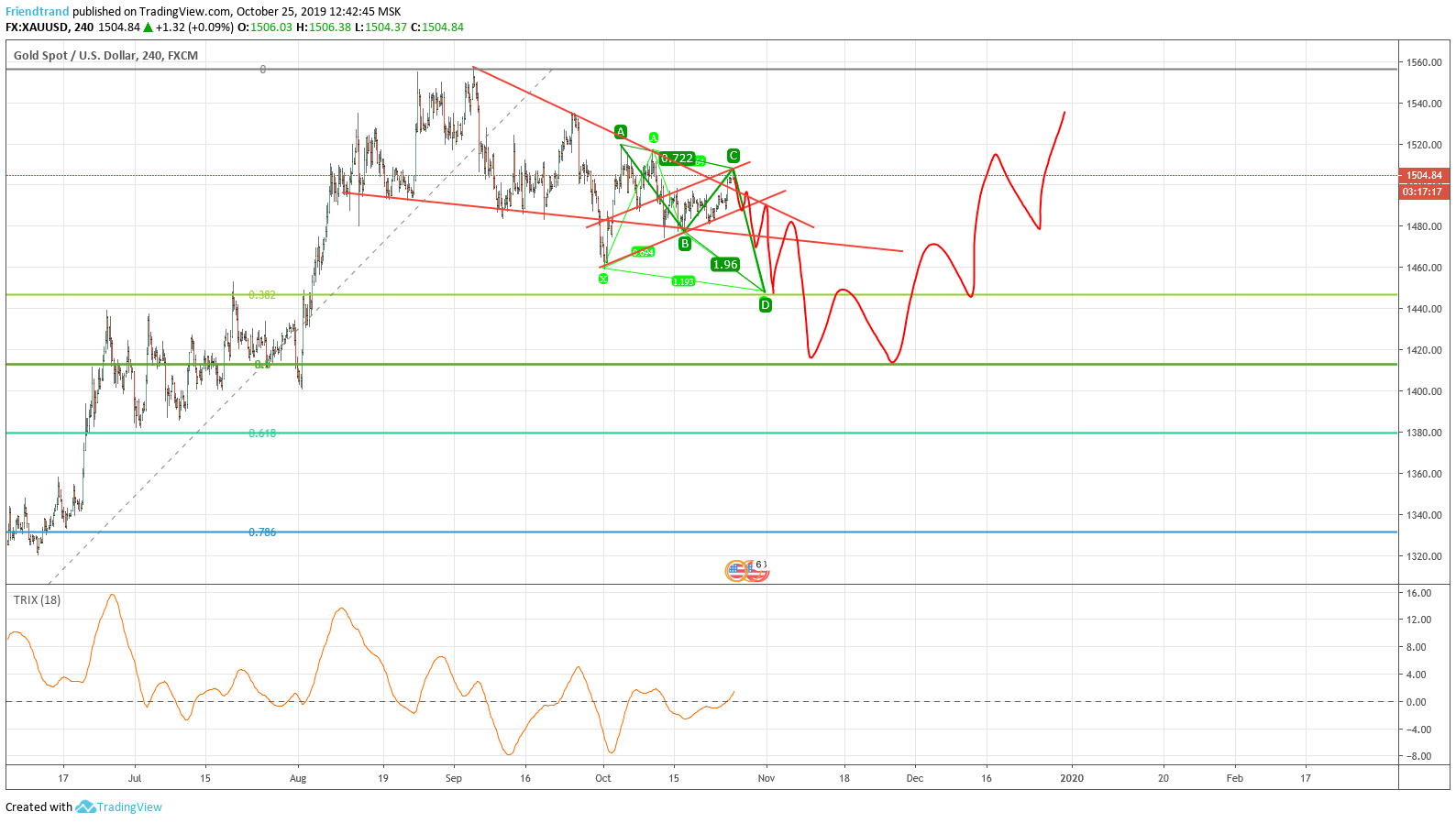Viewport: 1456px width, 823px height.
Task: Click the TradingView logo icon at bottom
Action: 85,807
